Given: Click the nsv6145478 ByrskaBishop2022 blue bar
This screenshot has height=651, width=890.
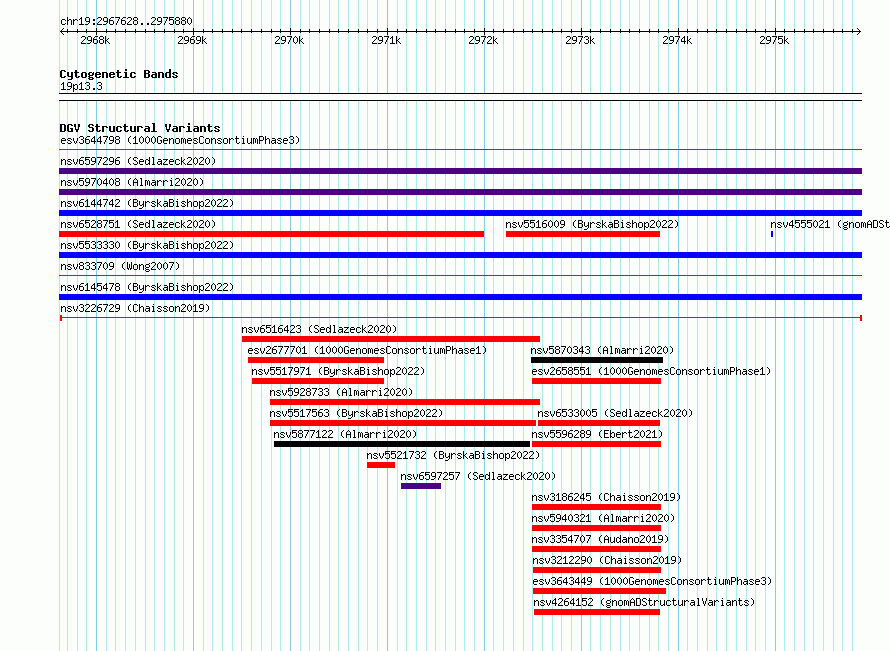Looking at the screenshot, I should point(460,297).
